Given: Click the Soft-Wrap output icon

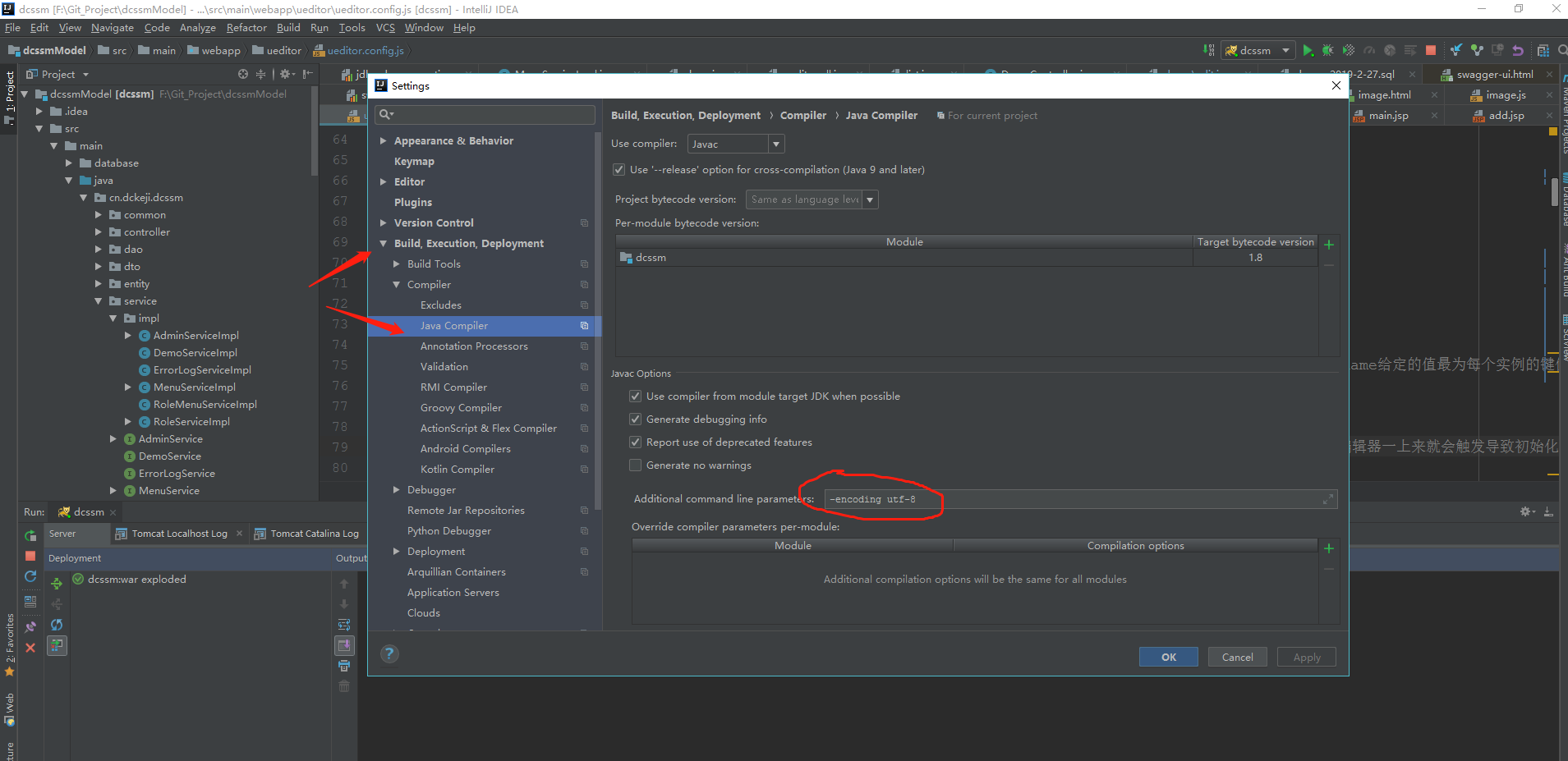Looking at the screenshot, I should 344,625.
